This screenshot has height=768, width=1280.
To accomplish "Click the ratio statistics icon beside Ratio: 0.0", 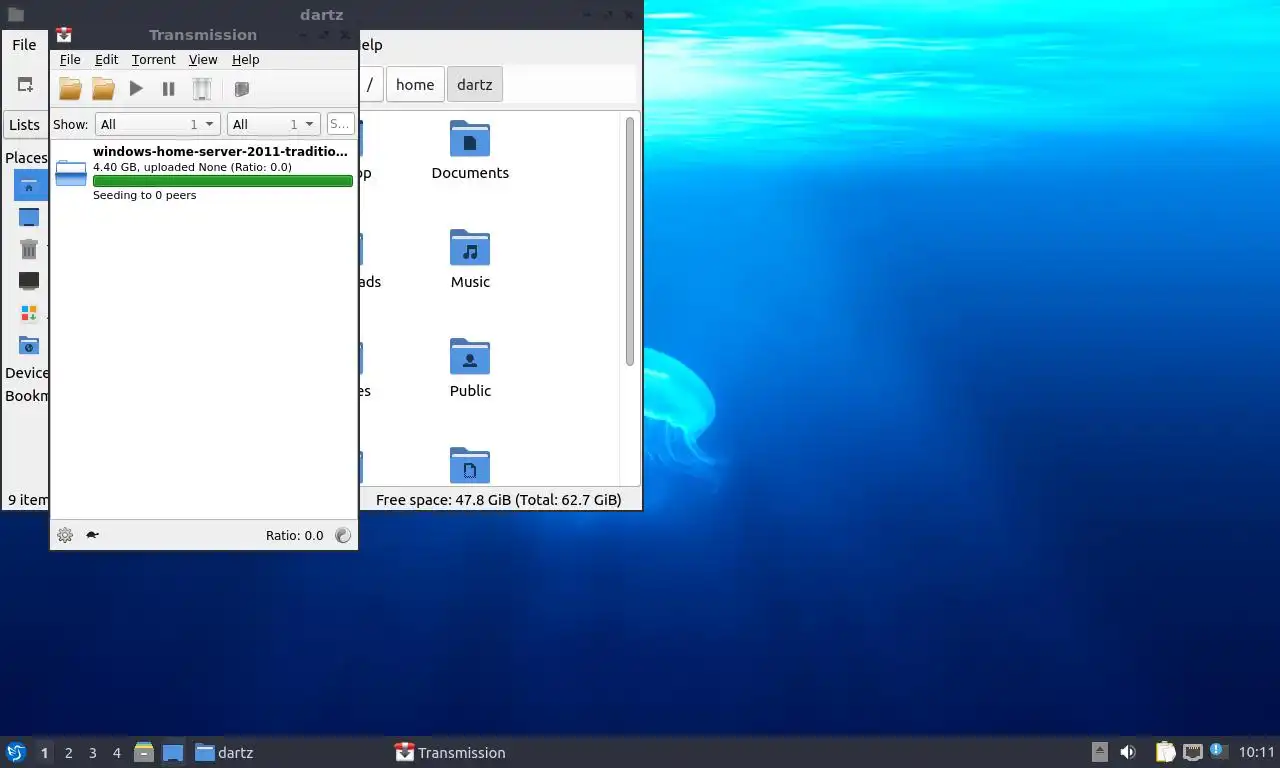I will tap(343, 535).
